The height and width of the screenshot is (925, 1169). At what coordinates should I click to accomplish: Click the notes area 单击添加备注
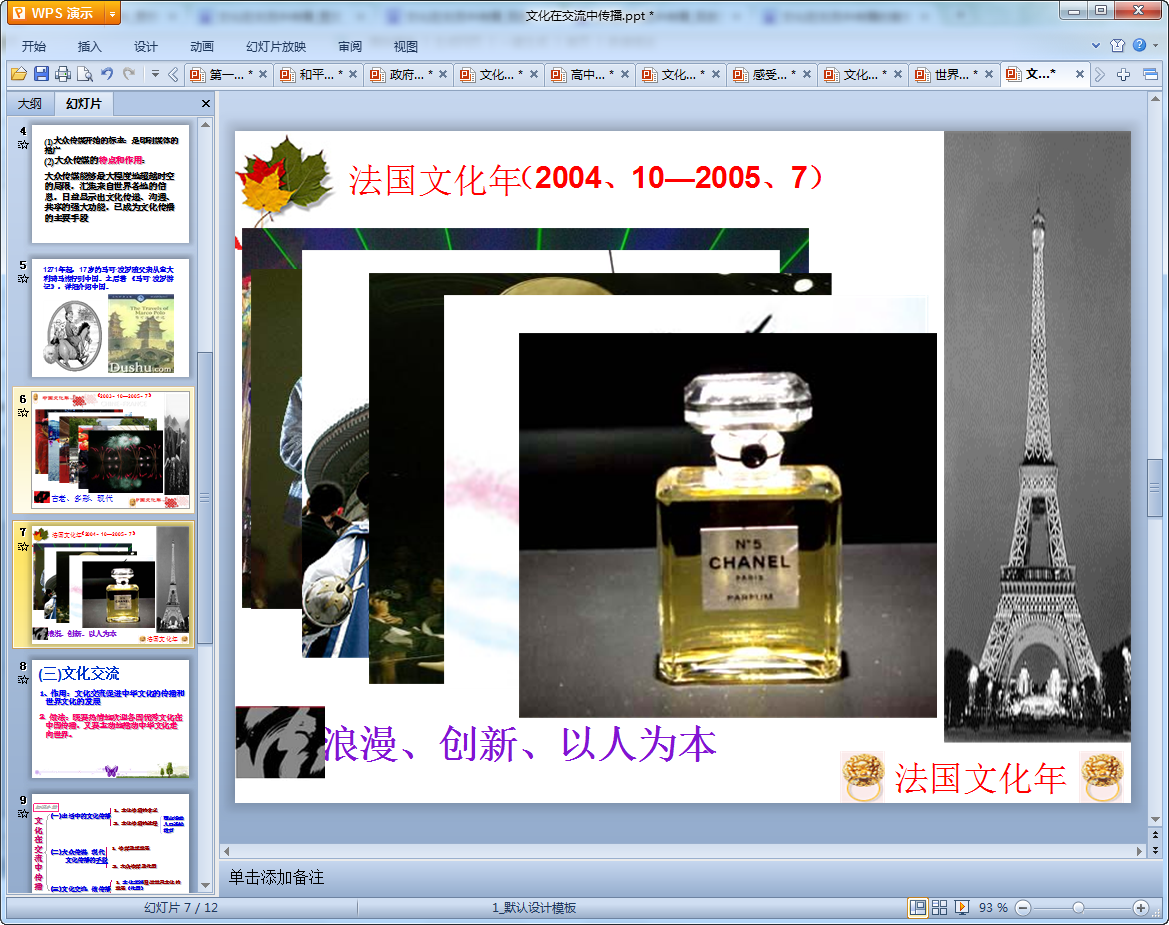[x=276, y=877]
